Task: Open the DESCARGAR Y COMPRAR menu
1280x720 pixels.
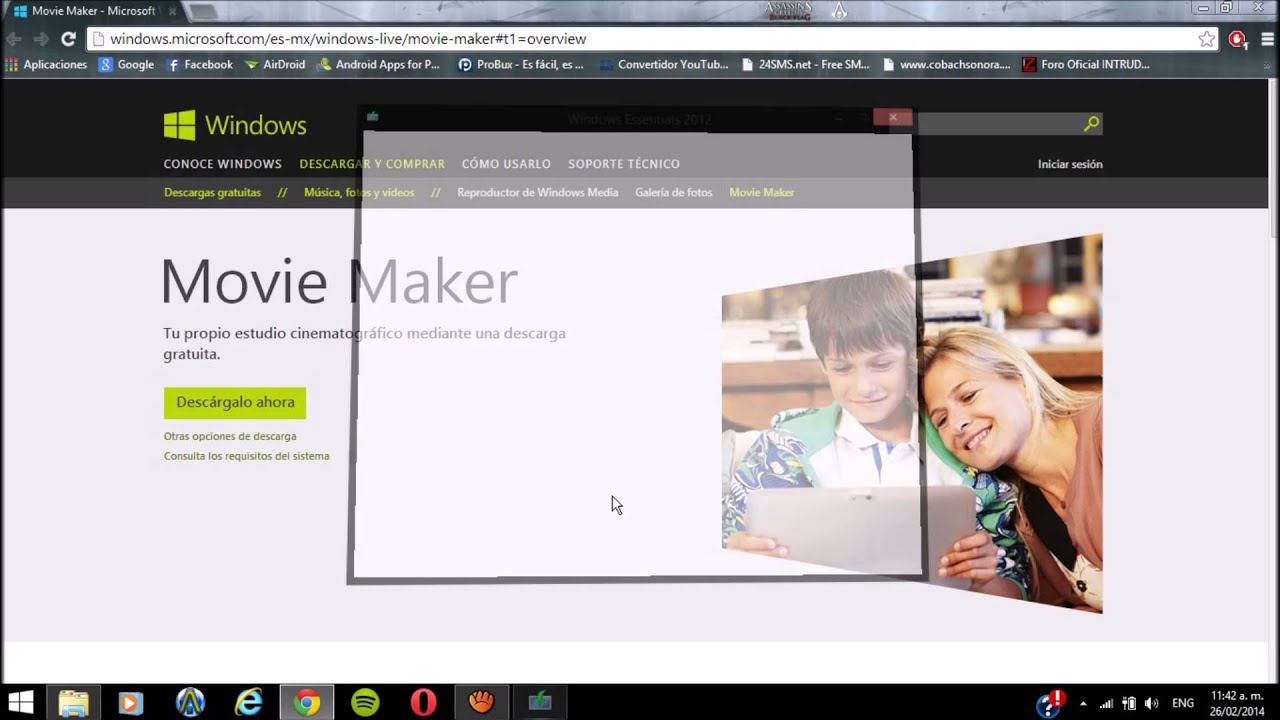Action: (x=372, y=164)
